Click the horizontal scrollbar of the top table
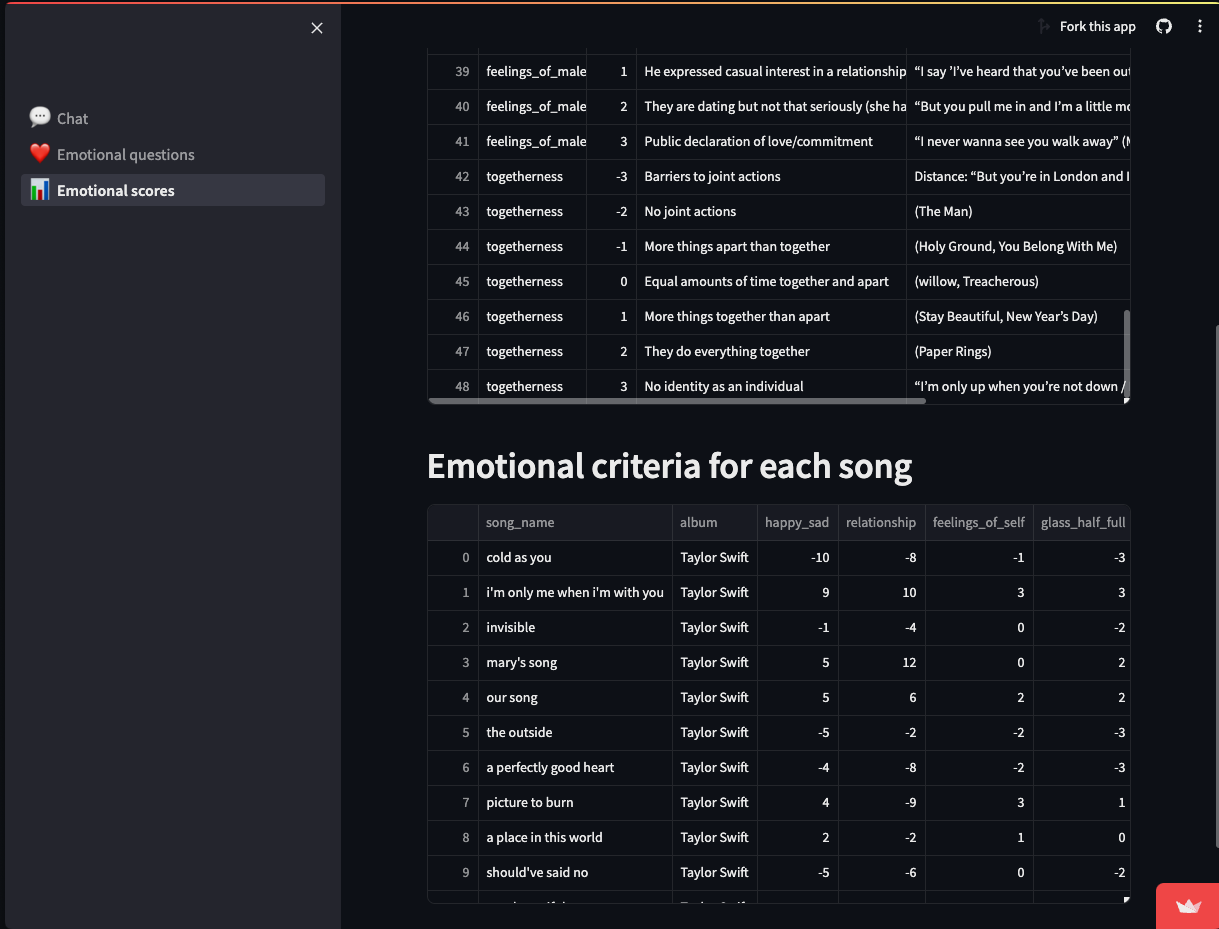Image resolution: width=1219 pixels, height=929 pixels. point(677,401)
